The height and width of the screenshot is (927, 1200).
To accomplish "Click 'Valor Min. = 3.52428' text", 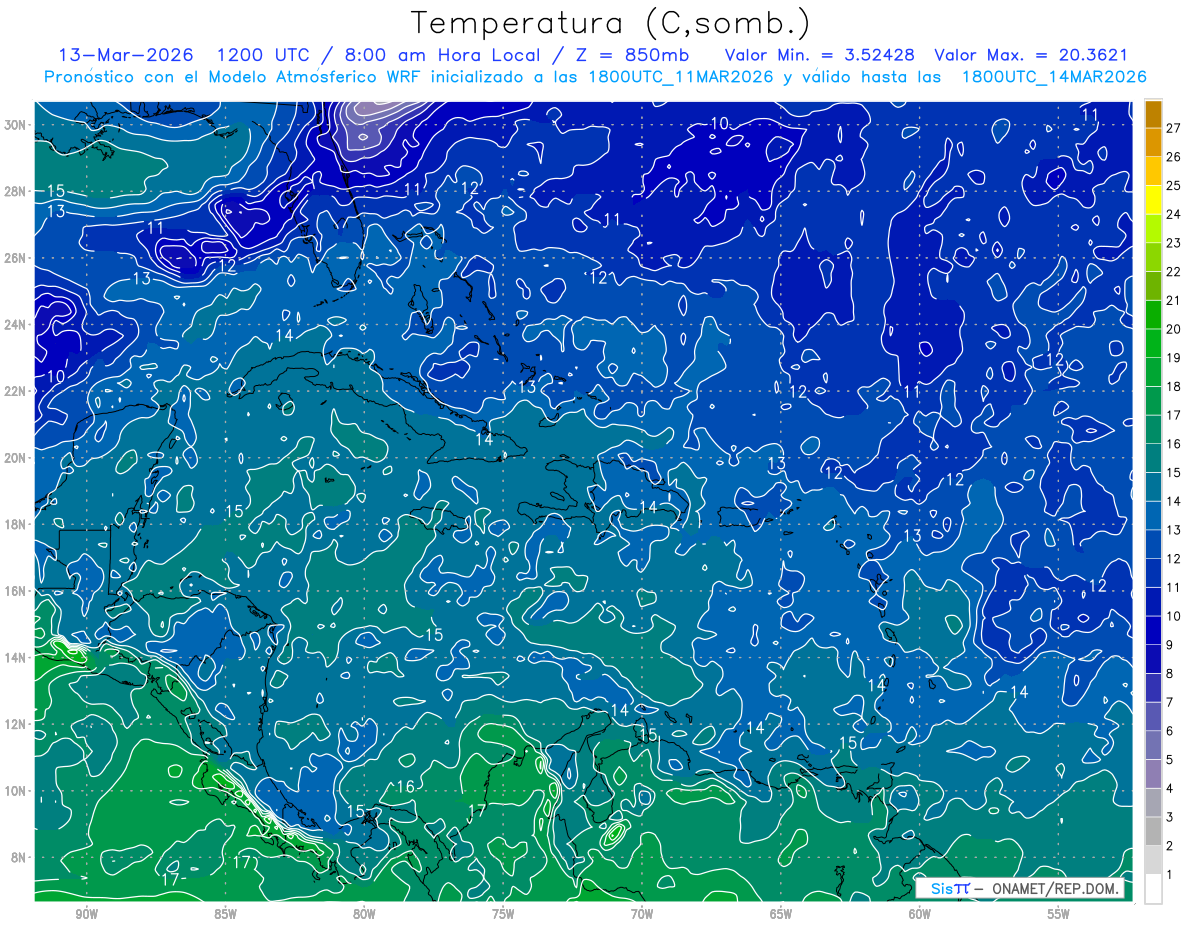I will tap(820, 55).
